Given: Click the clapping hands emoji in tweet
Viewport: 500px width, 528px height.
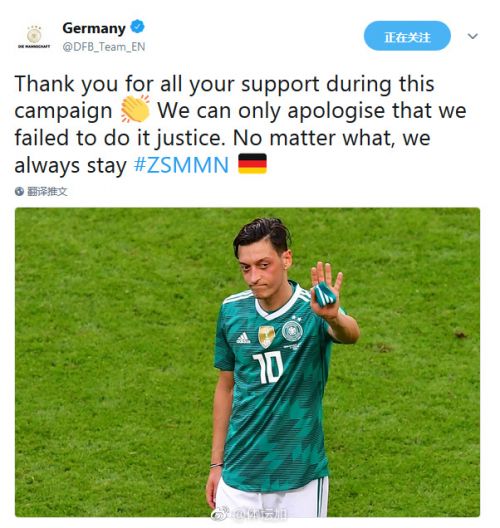Looking at the screenshot, I should click(x=135, y=109).
